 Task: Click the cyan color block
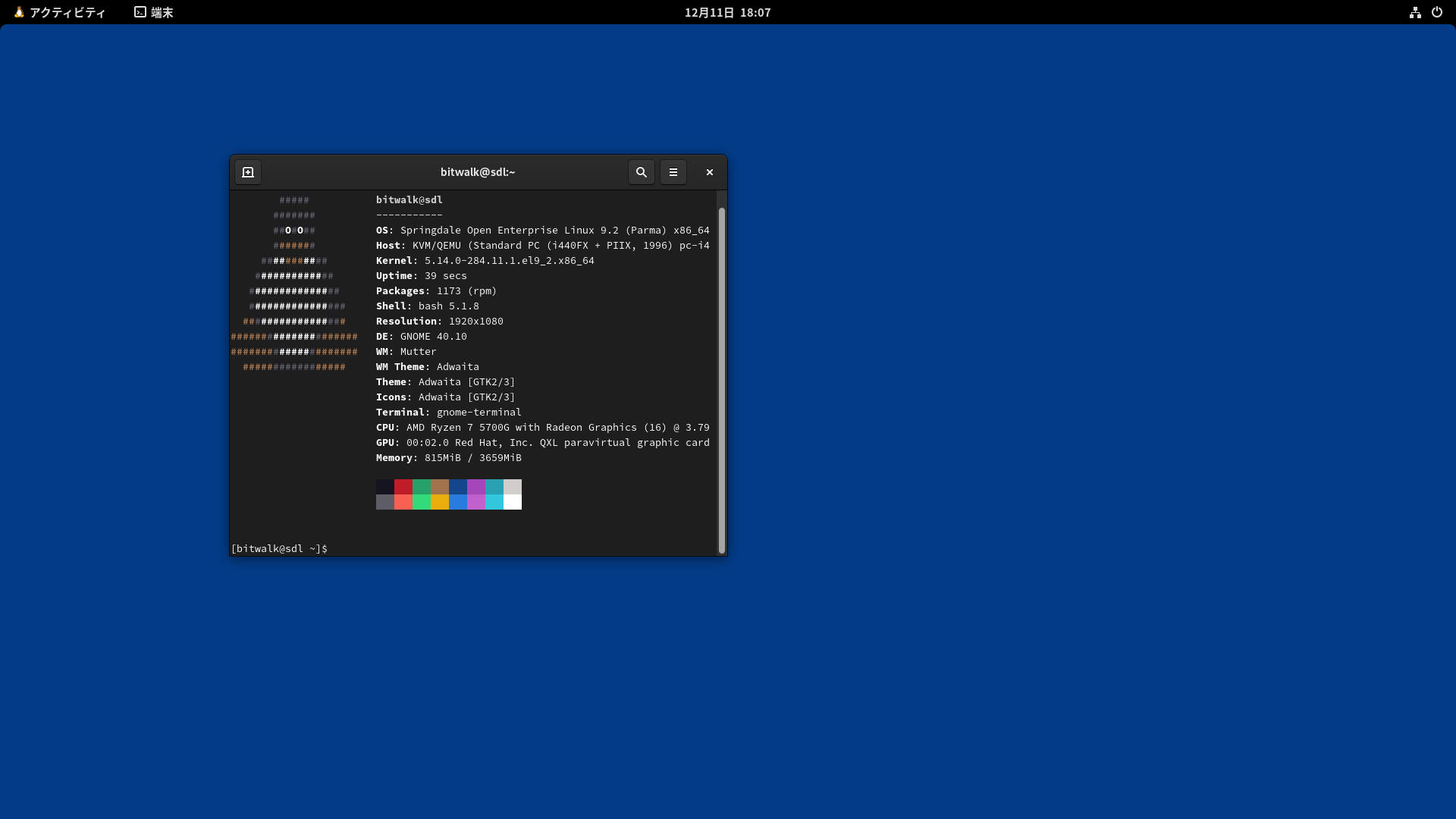(x=494, y=502)
